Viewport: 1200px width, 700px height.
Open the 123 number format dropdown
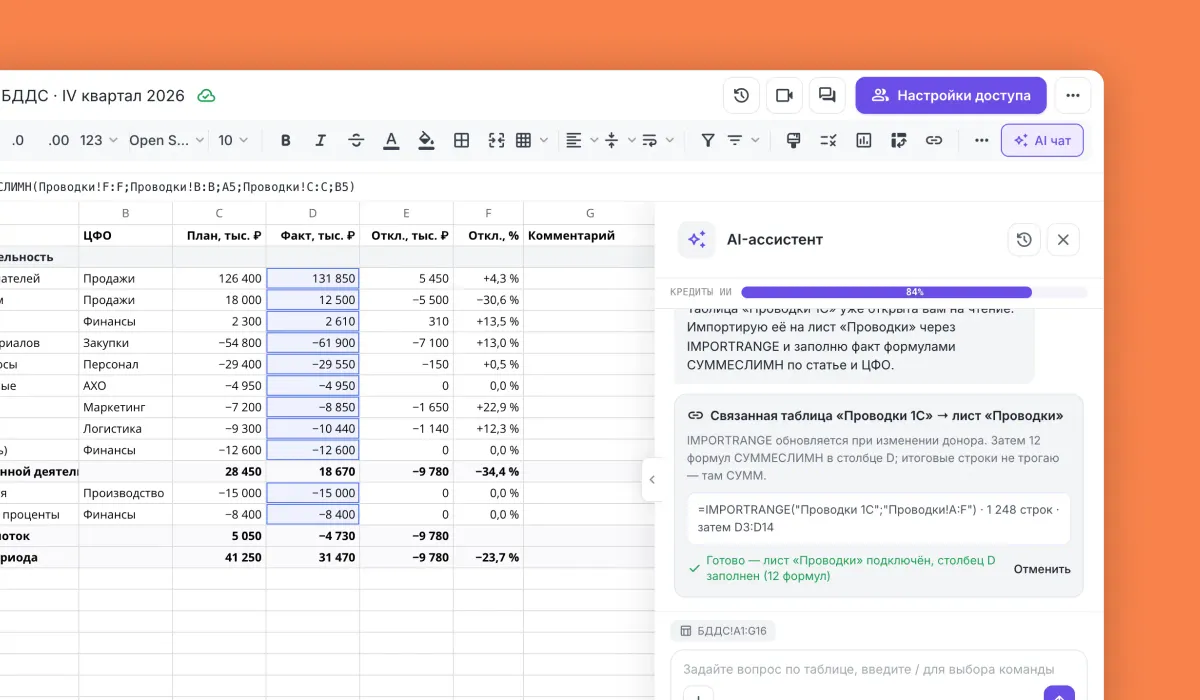pyautogui.click(x=98, y=141)
